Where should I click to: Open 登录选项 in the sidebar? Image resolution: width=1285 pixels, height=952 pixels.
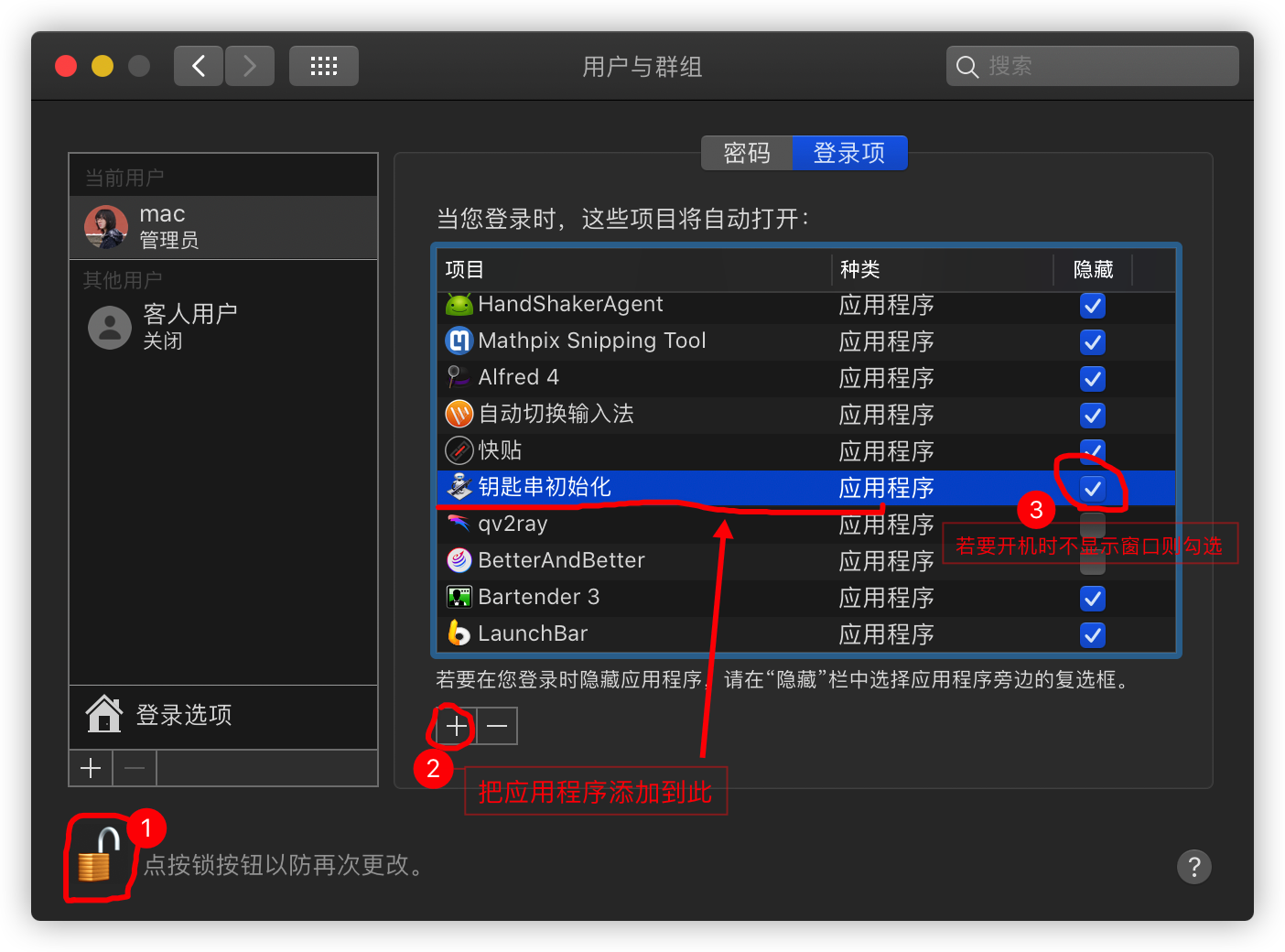click(x=223, y=715)
